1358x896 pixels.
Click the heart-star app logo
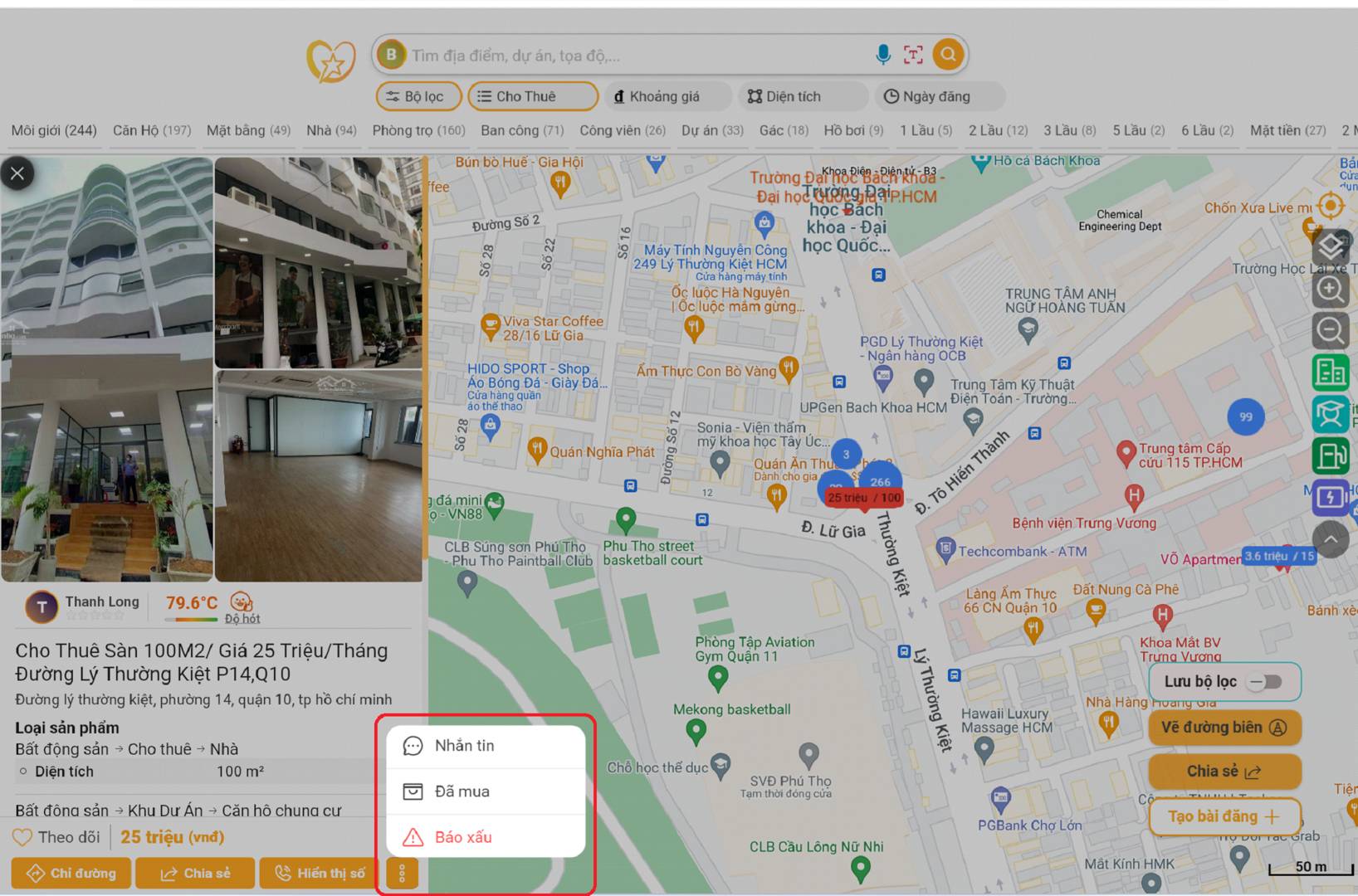pyautogui.click(x=330, y=61)
